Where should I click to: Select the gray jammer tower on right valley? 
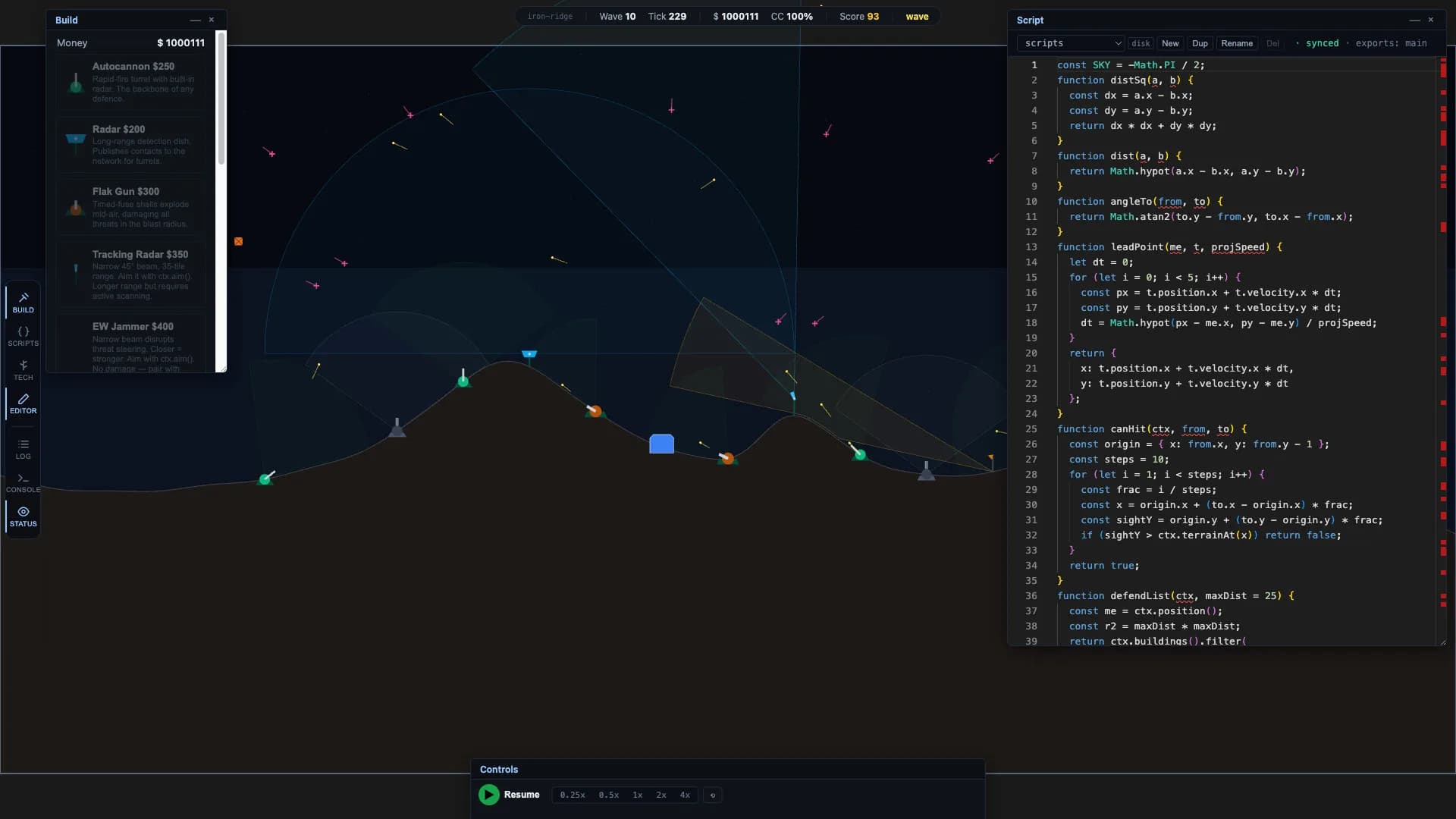(x=926, y=471)
